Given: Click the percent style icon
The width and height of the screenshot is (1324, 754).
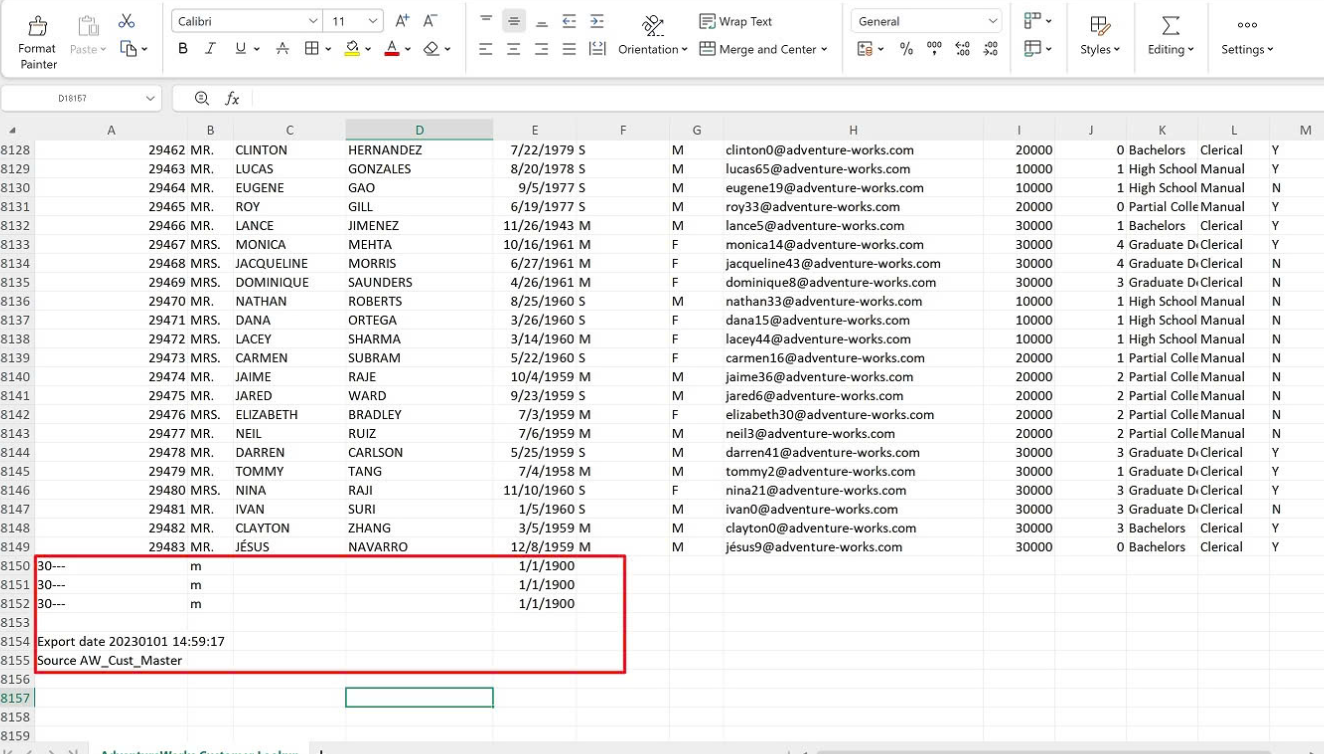Looking at the screenshot, I should coord(906,49).
